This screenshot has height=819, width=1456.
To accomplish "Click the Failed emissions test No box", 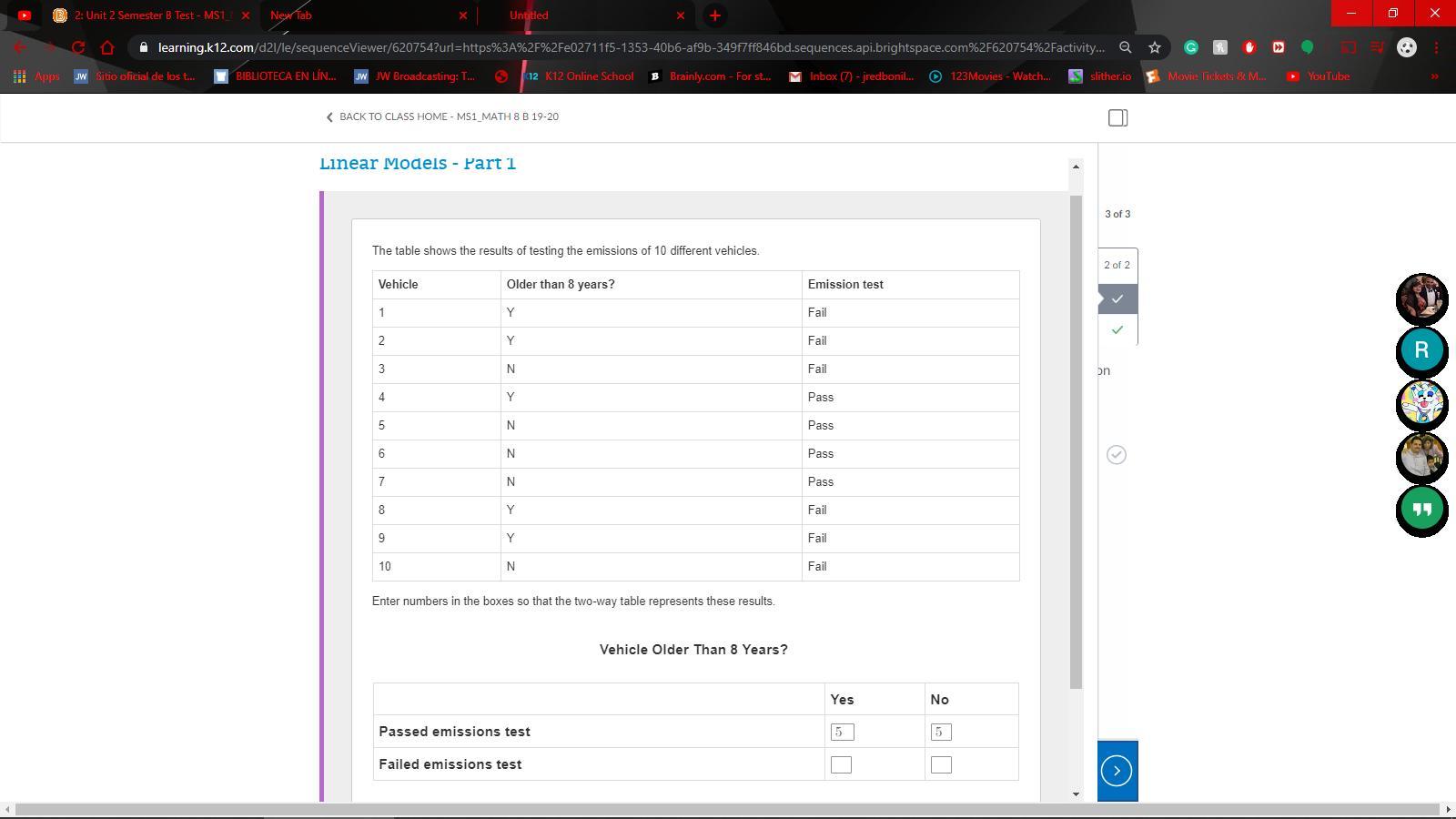I will 941,764.
